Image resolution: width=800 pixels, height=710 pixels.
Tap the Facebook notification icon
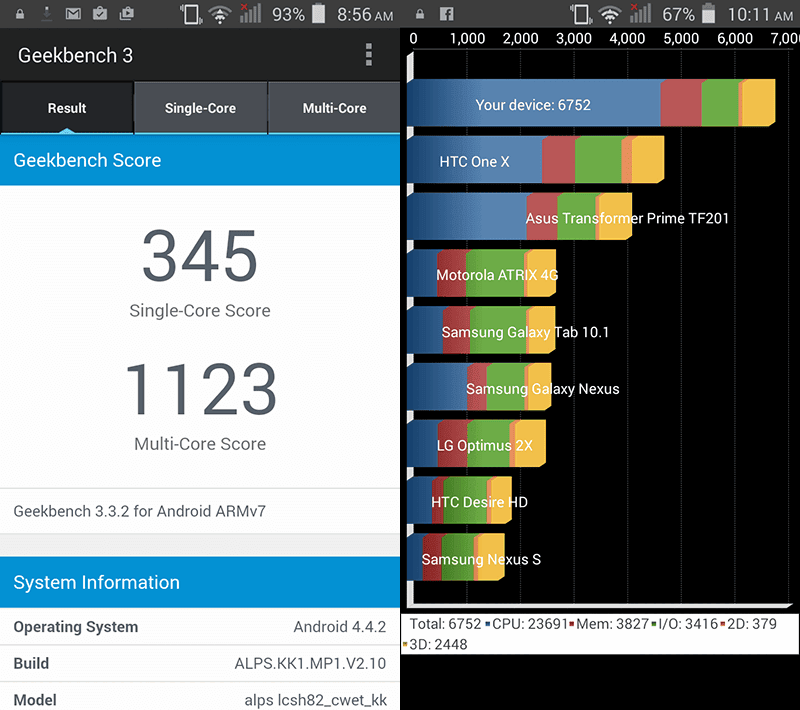pos(446,14)
